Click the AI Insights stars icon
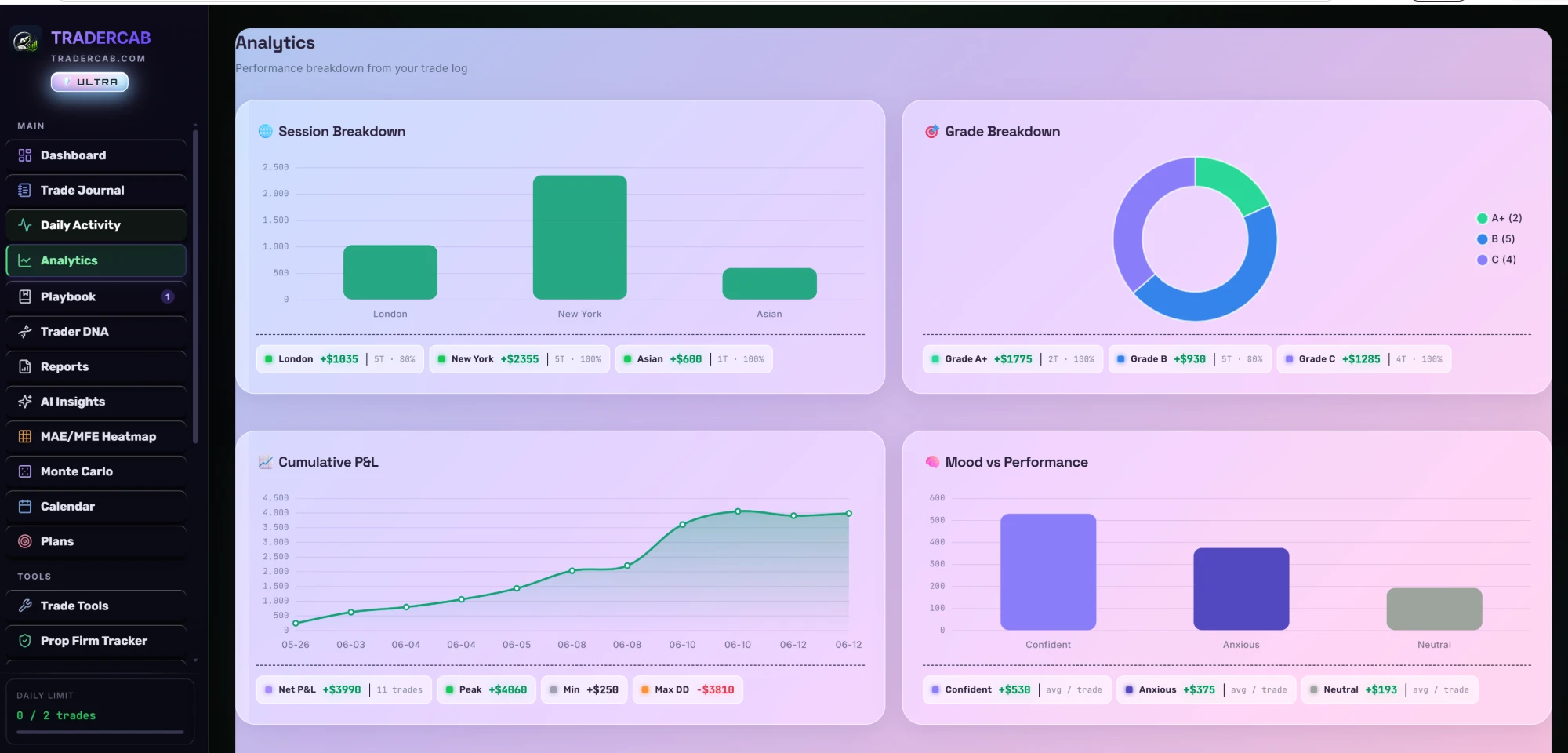 click(x=25, y=402)
